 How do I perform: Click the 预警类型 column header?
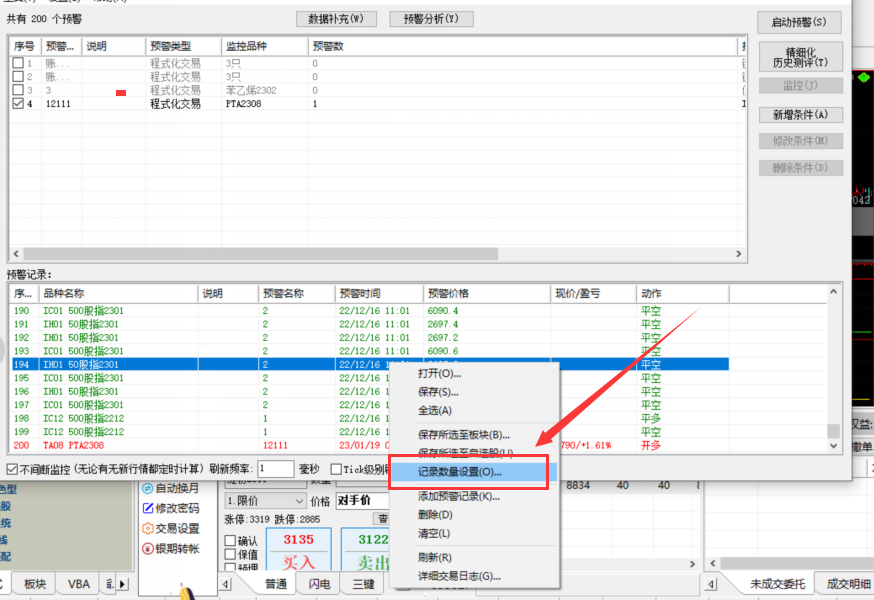pos(183,46)
